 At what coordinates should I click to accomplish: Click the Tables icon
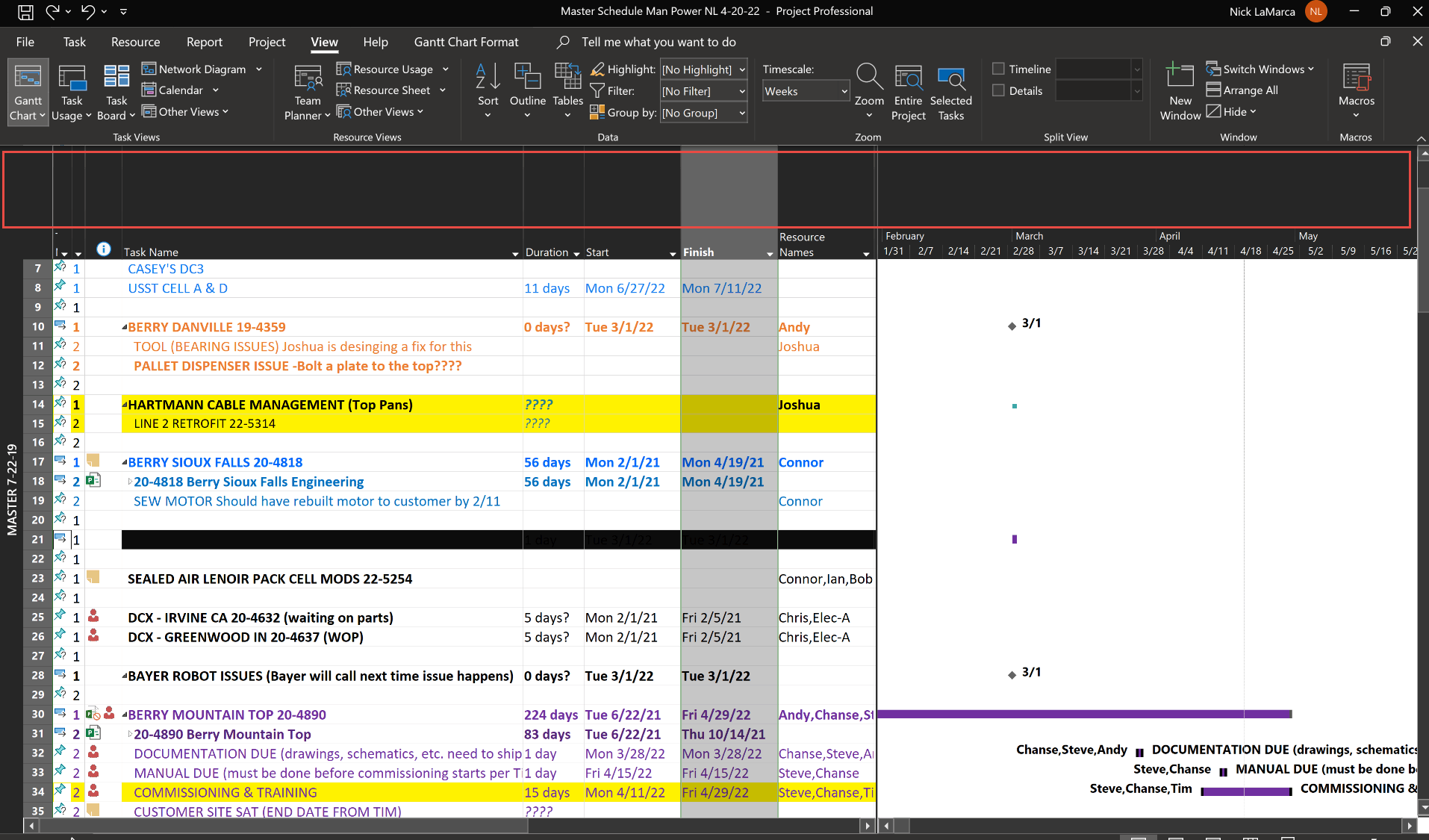point(567,90)
